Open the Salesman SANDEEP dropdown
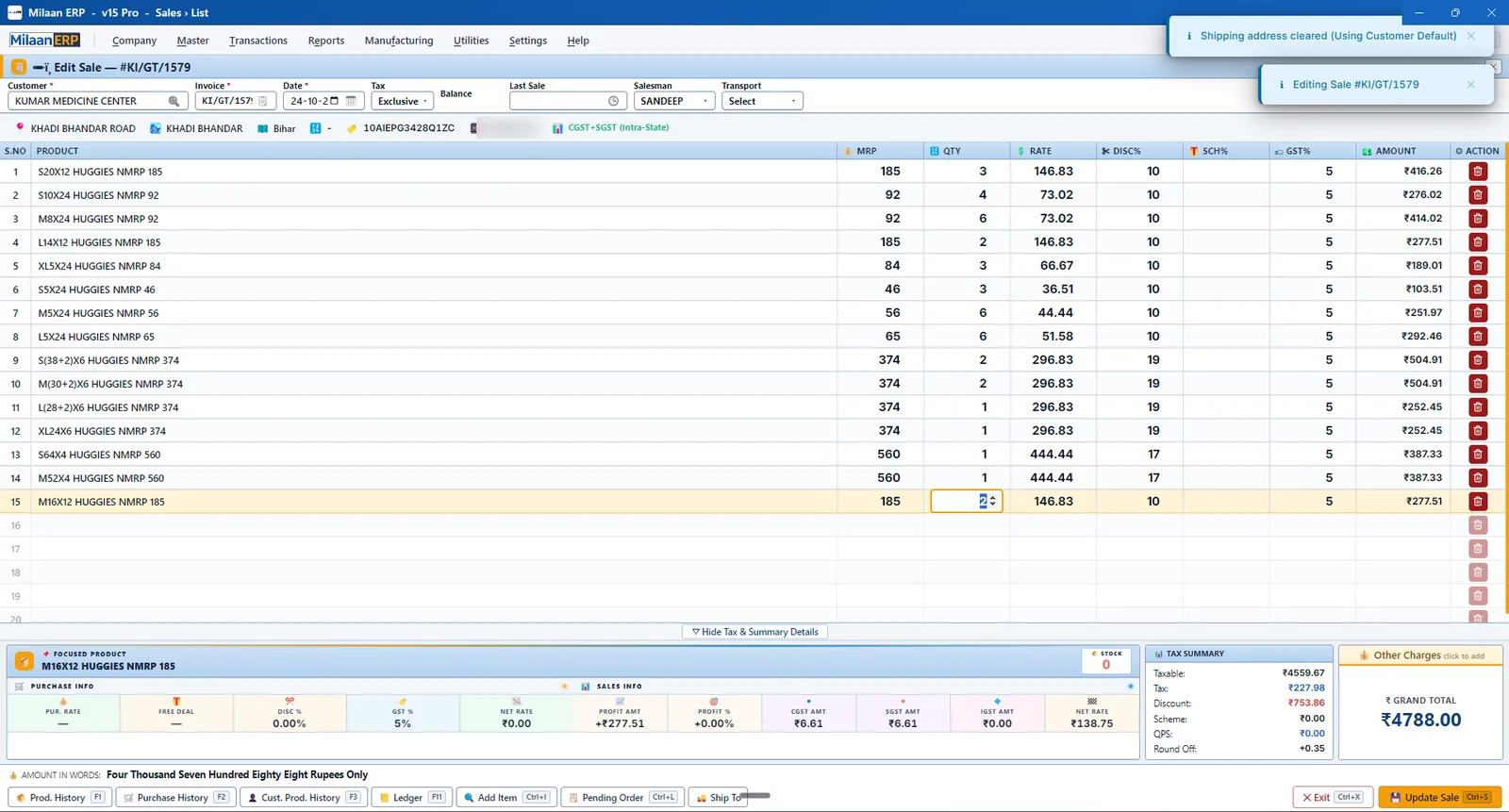Viewport: 1509px width, 812px height. [674, 101]
